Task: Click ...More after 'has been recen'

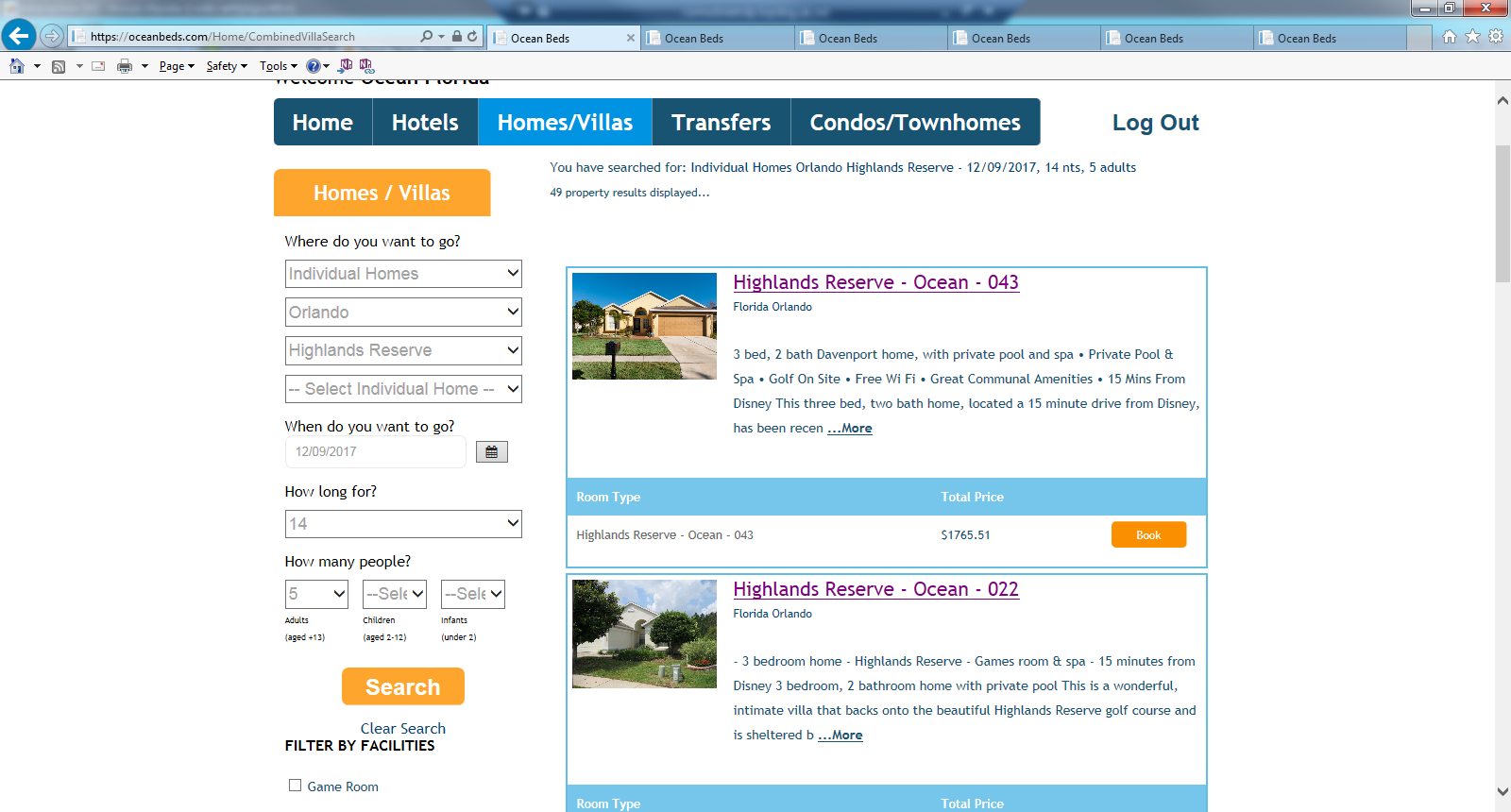Action: coord(850,429)
